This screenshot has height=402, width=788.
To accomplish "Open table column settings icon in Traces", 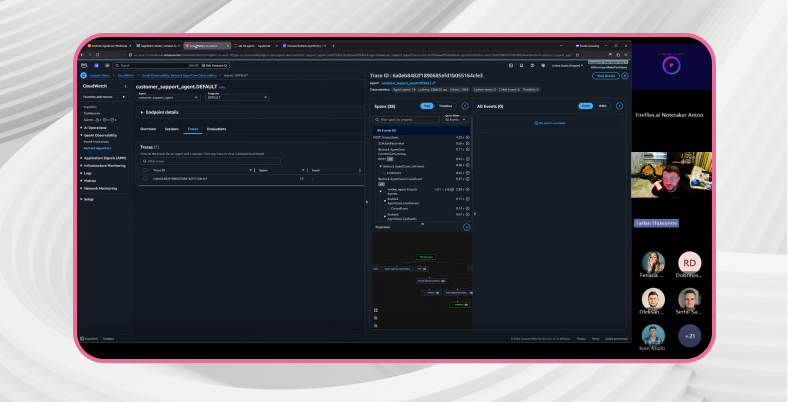I will [360, 170].
